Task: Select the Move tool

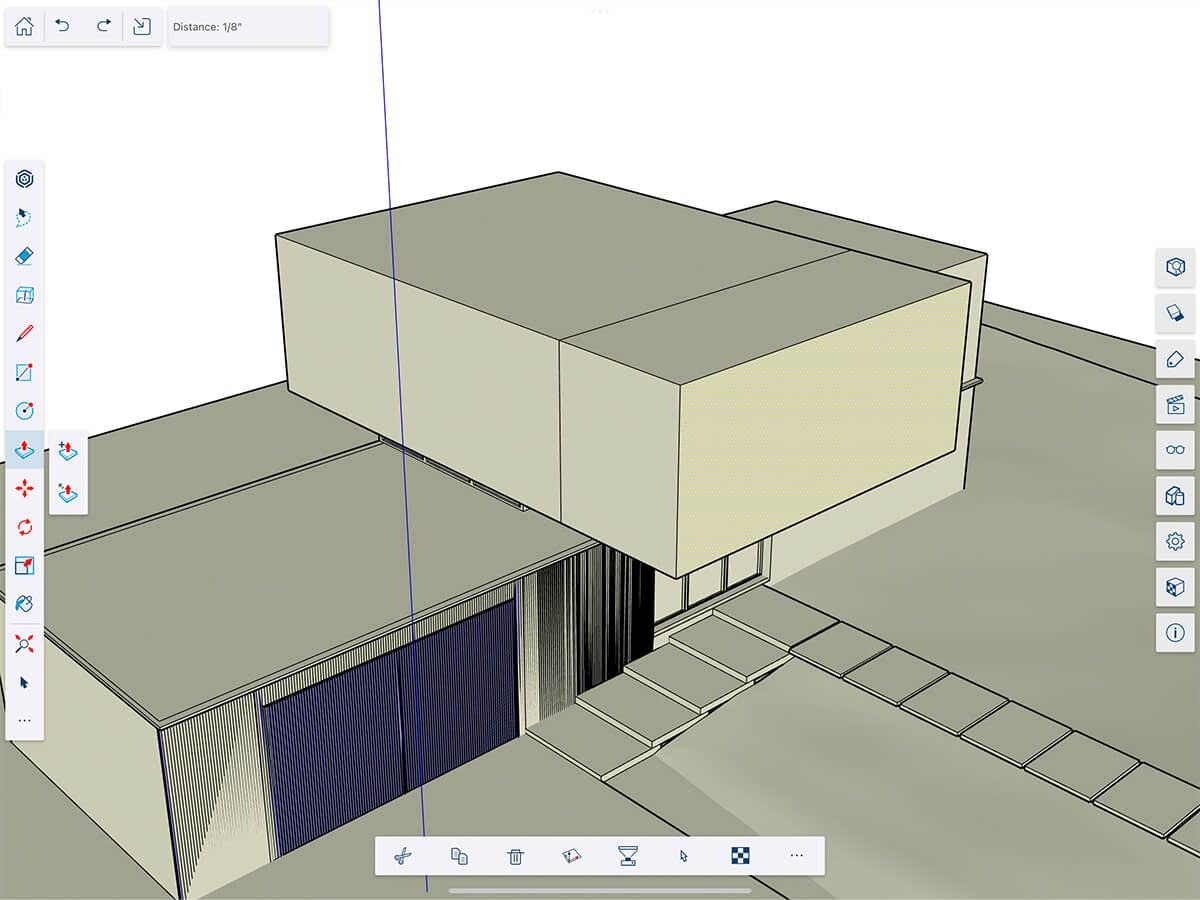Action: [24, 488]
